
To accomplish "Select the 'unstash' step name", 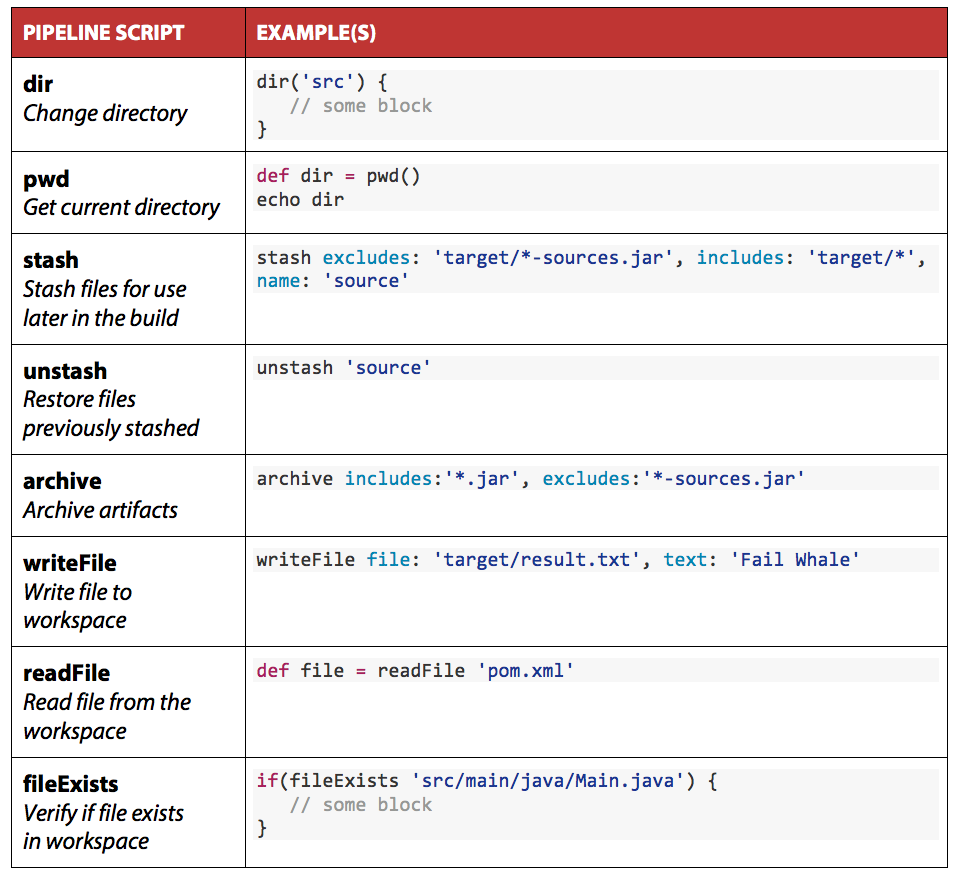I will (x=65, y=371).
